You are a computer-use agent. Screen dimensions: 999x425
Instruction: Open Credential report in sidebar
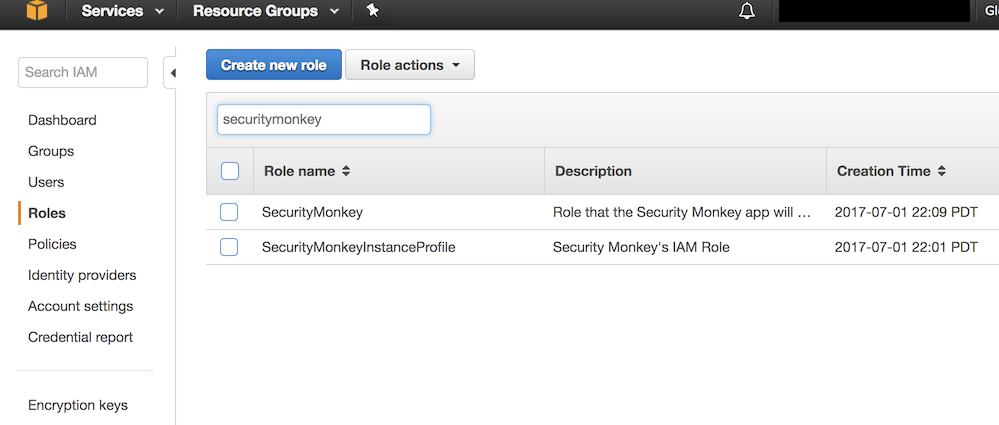point(80,338)
